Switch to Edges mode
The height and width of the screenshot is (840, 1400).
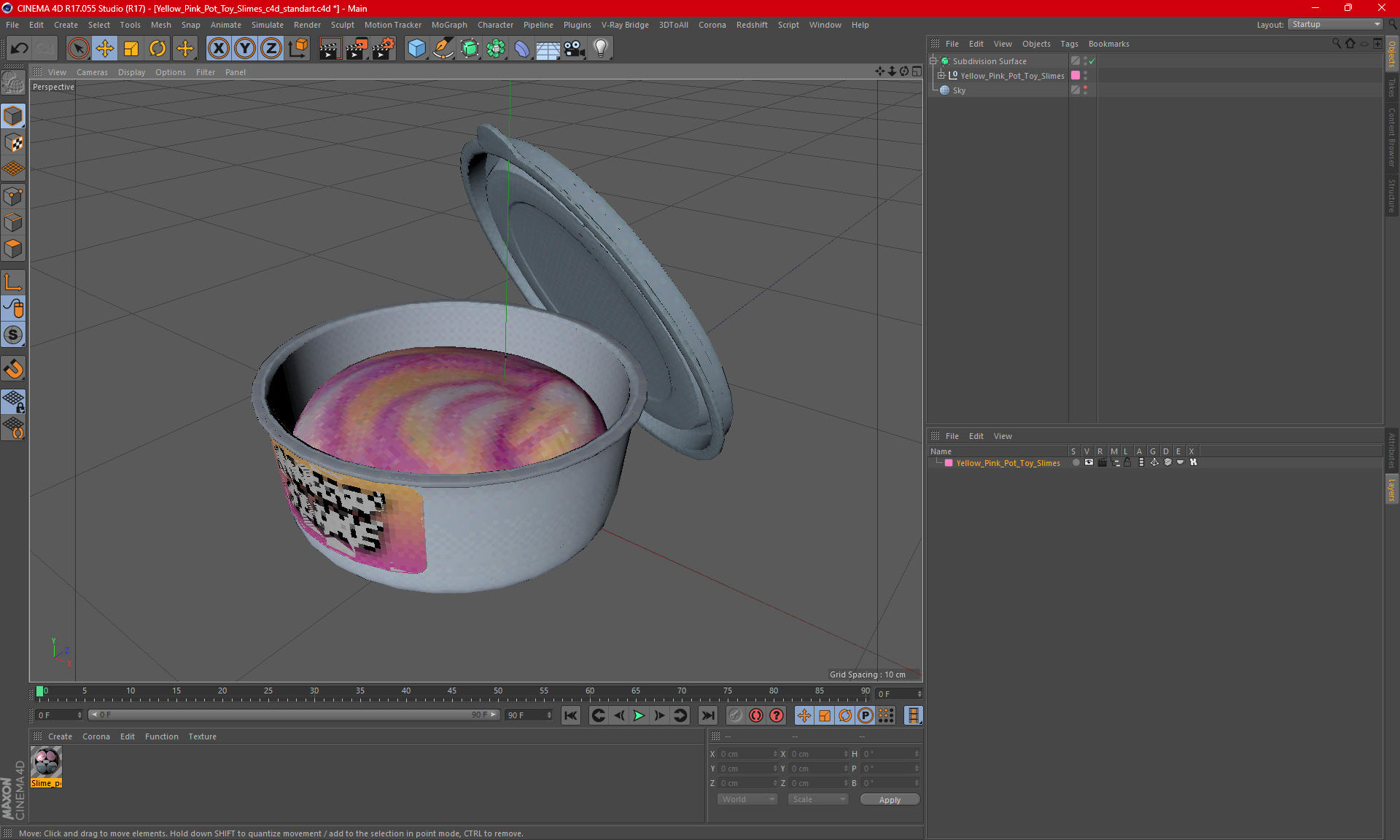point(13,222)
